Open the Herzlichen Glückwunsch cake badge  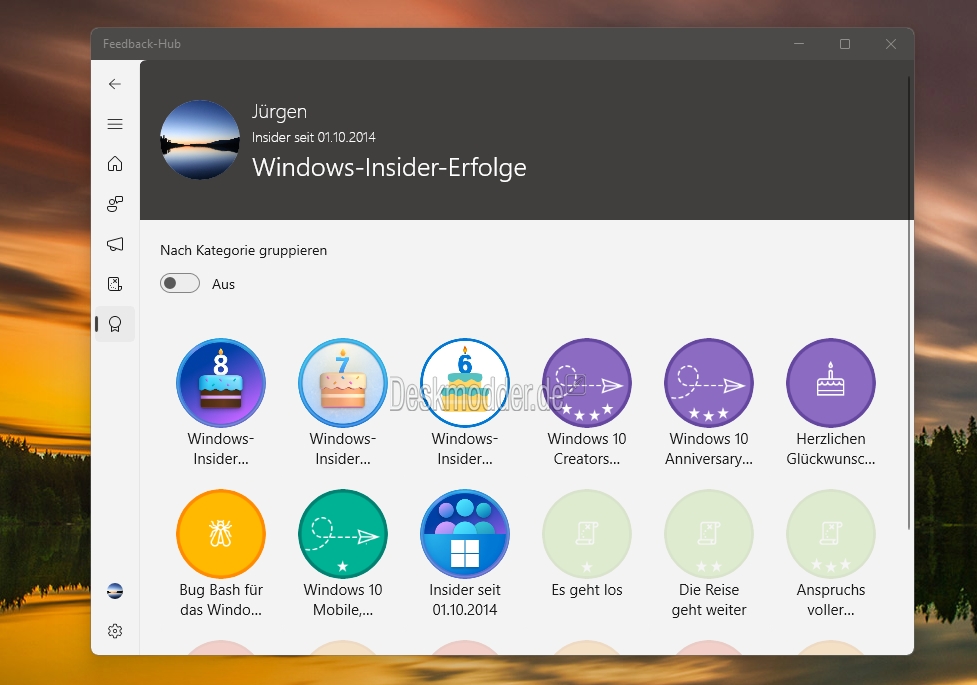tap(831, 383)
